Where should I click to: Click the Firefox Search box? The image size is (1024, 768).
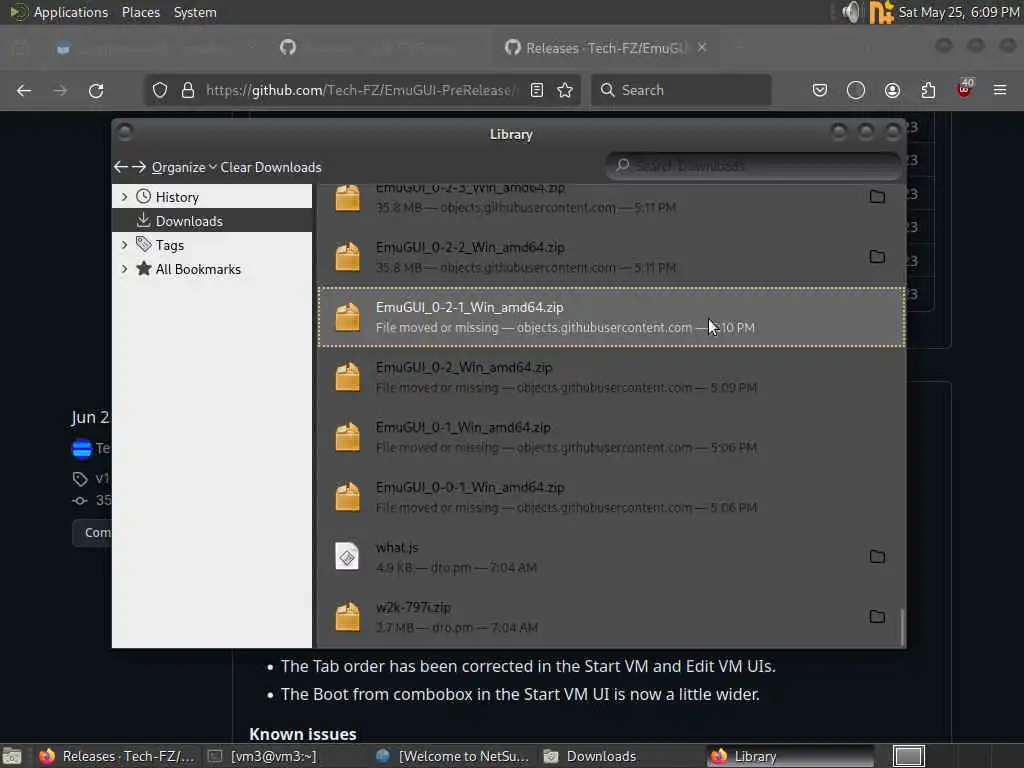(x=681, y=90)
